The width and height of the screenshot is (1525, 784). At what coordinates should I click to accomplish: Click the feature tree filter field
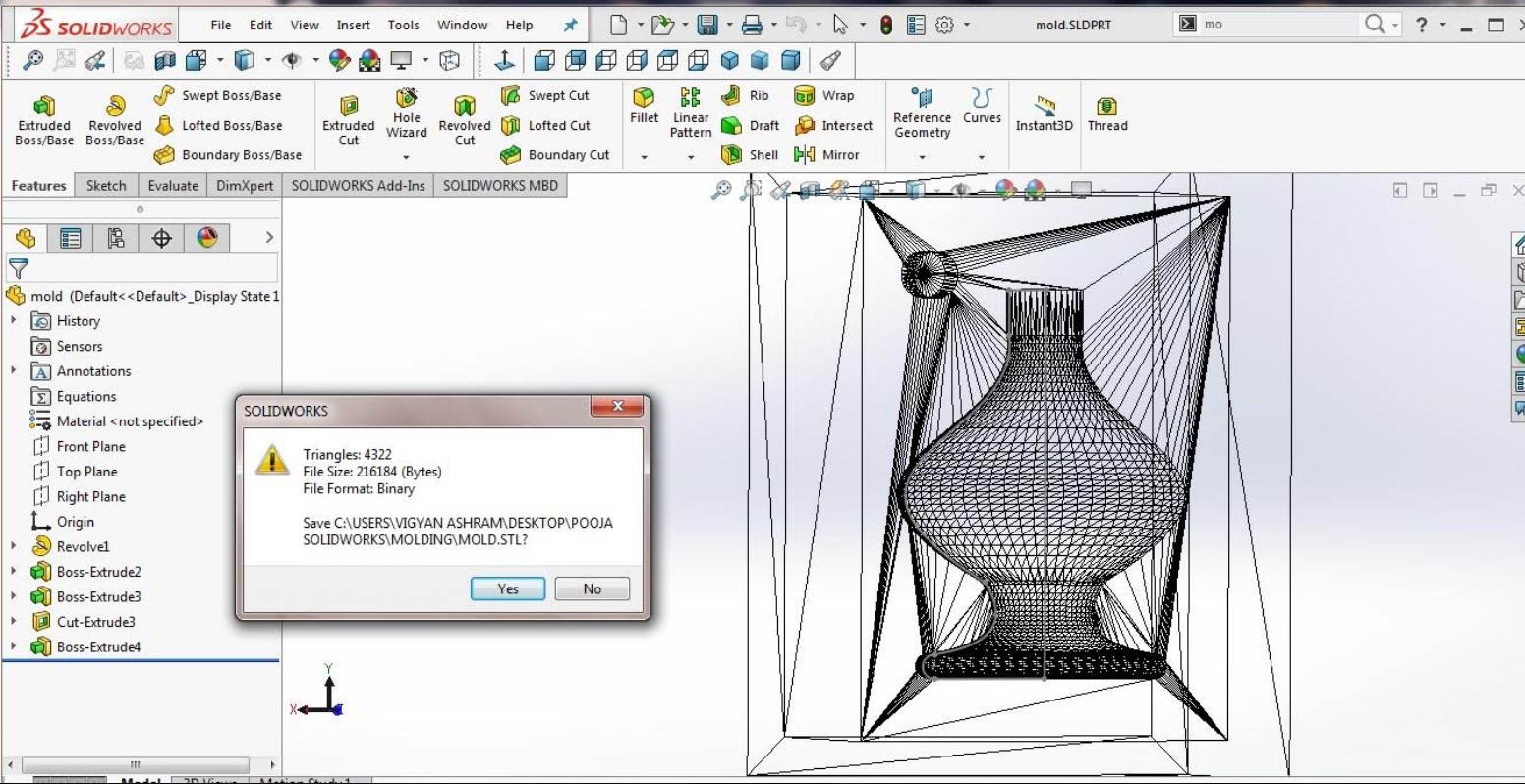tap(142, 267)
